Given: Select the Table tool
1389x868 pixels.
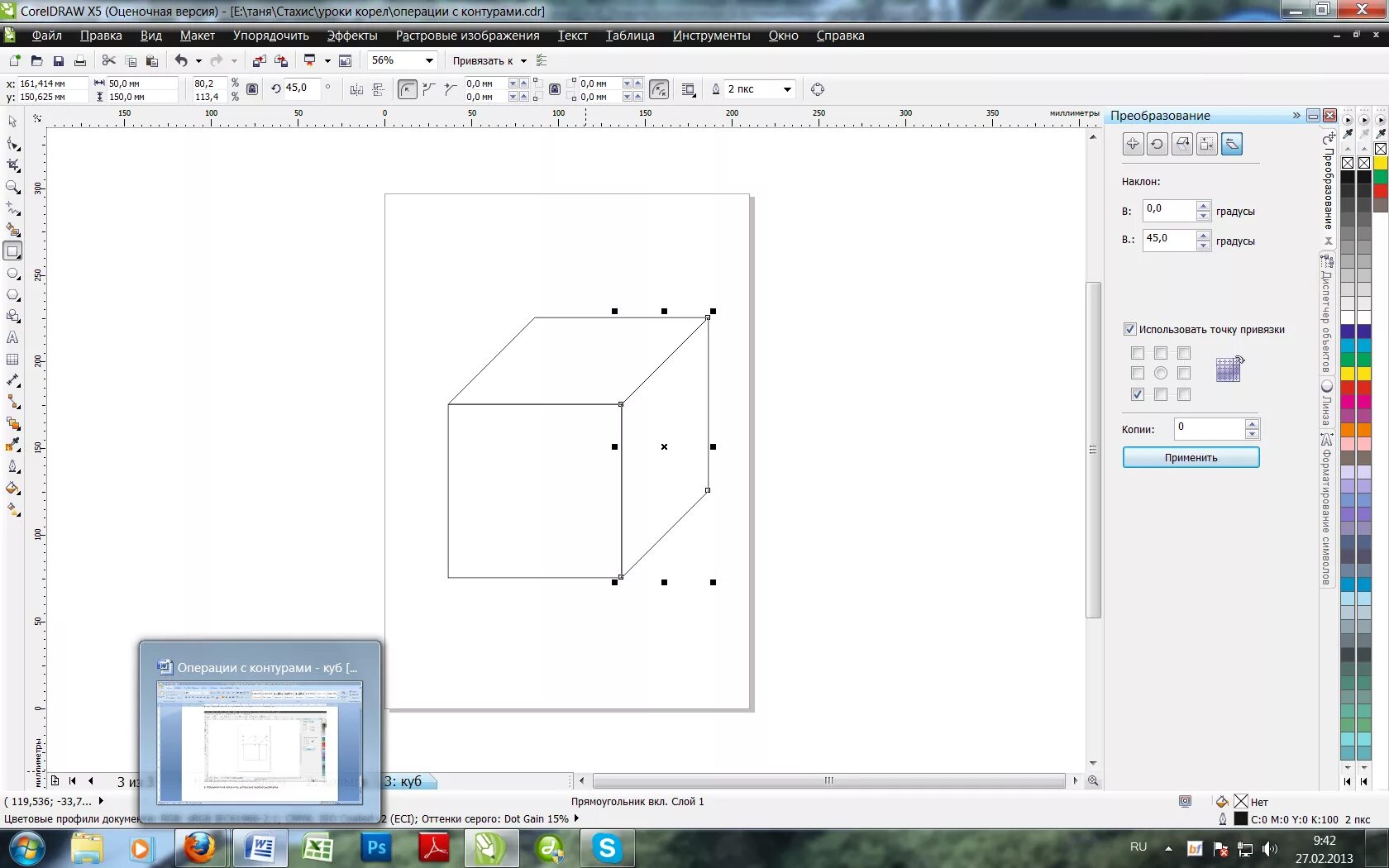Looking at the screenshot, I should (12, 359).
